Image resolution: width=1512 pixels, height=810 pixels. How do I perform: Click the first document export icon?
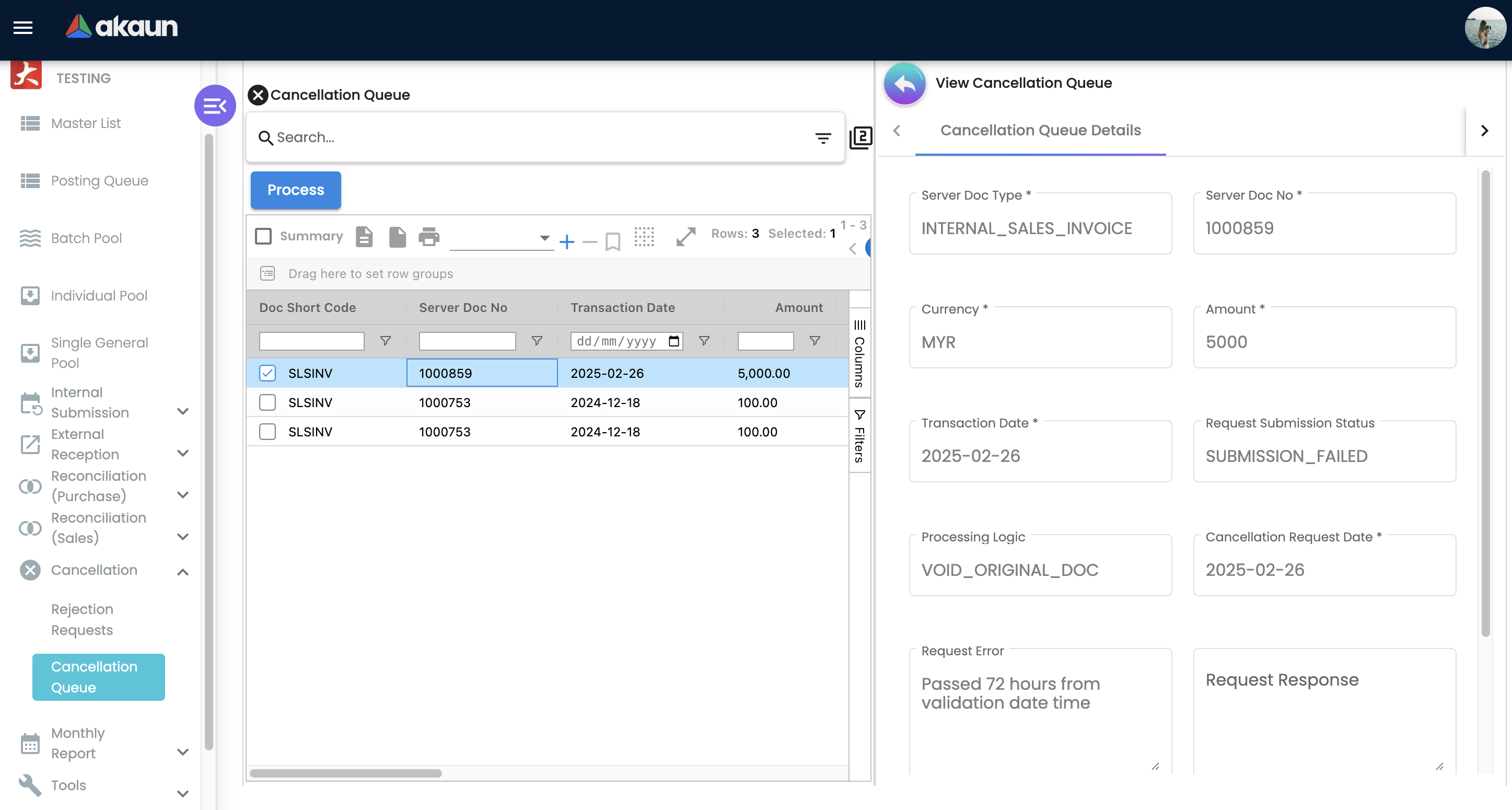click(364, 237)
